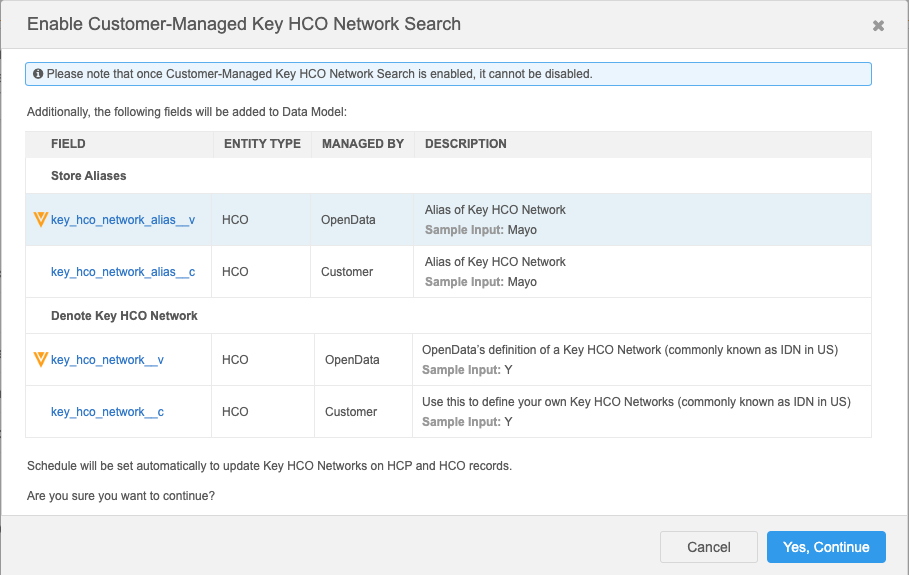Screen dimensions: 909x575
Task: Click the FIELD column header
Action: click(x=68, y=144)
